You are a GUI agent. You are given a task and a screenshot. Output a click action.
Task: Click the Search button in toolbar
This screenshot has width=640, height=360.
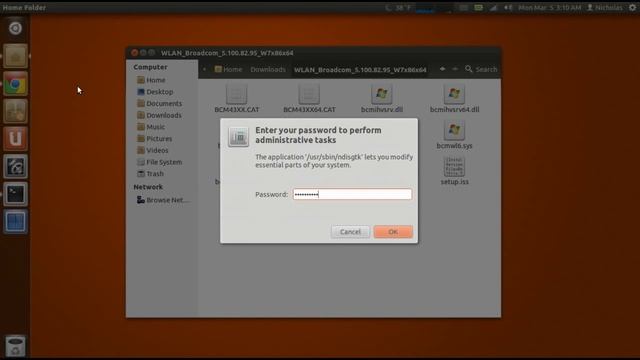[481, 69]
